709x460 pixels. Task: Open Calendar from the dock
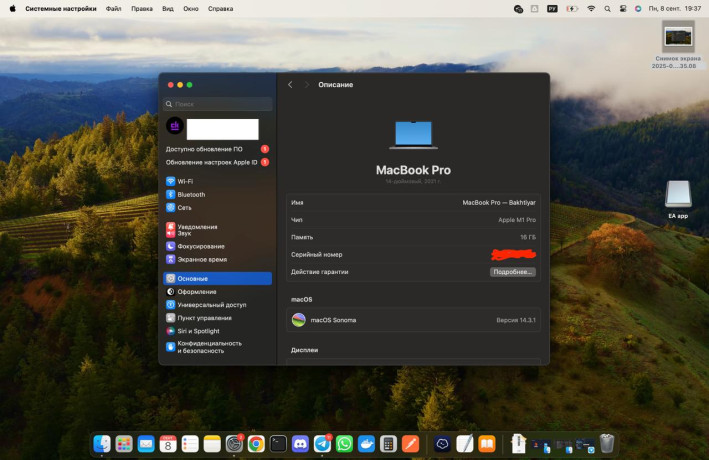point(168,444)
